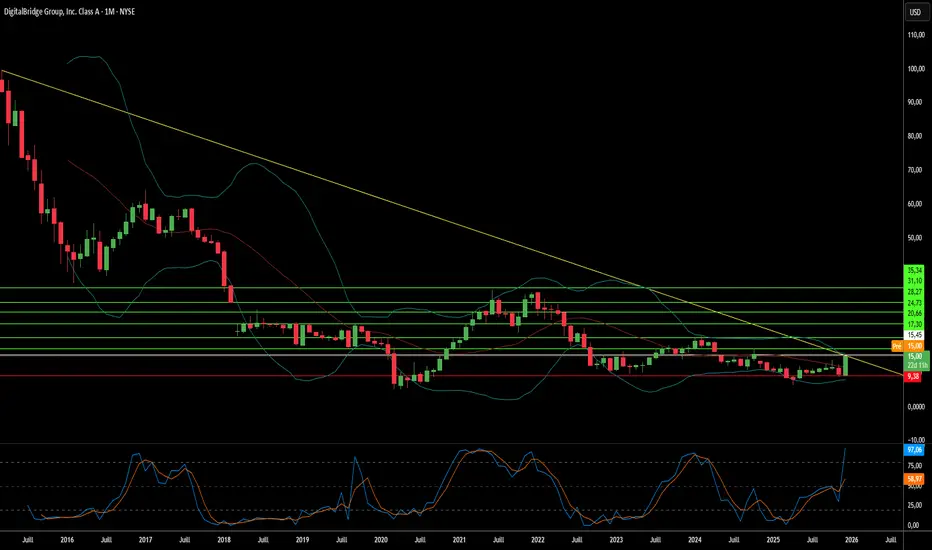932x550 pixels.
Task: Click the blue 97,06 stochastic value
Action: click(x=914, y=450)
